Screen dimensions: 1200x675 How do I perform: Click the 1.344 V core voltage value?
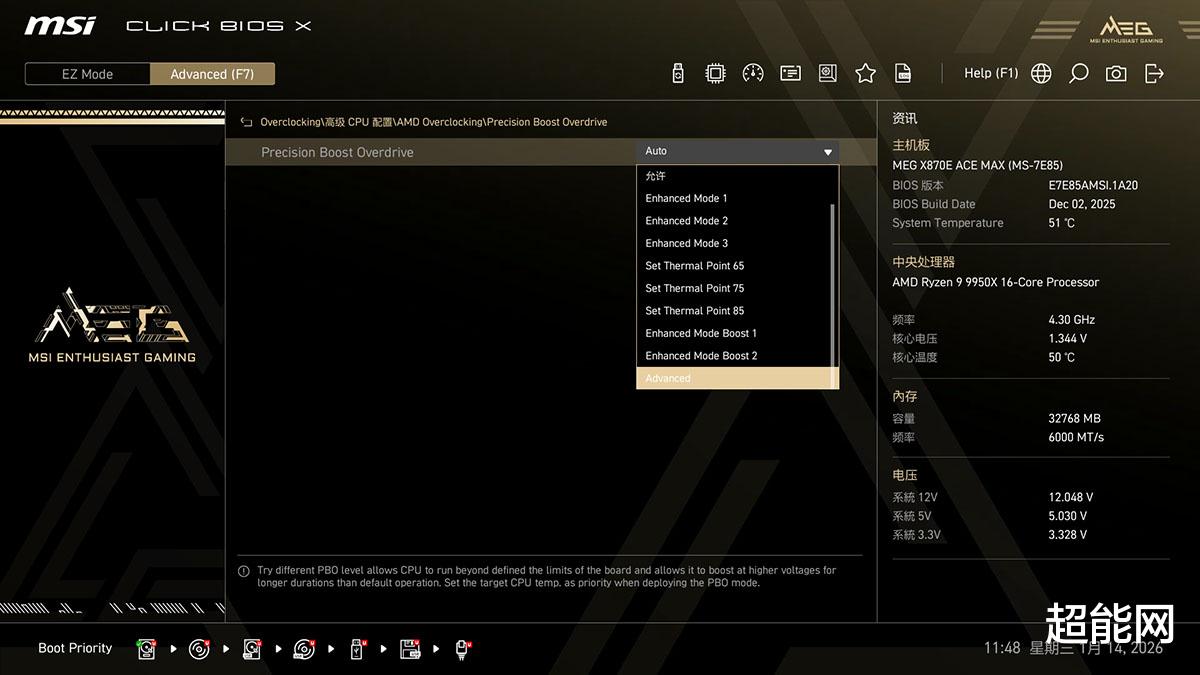click(1068, 339)
